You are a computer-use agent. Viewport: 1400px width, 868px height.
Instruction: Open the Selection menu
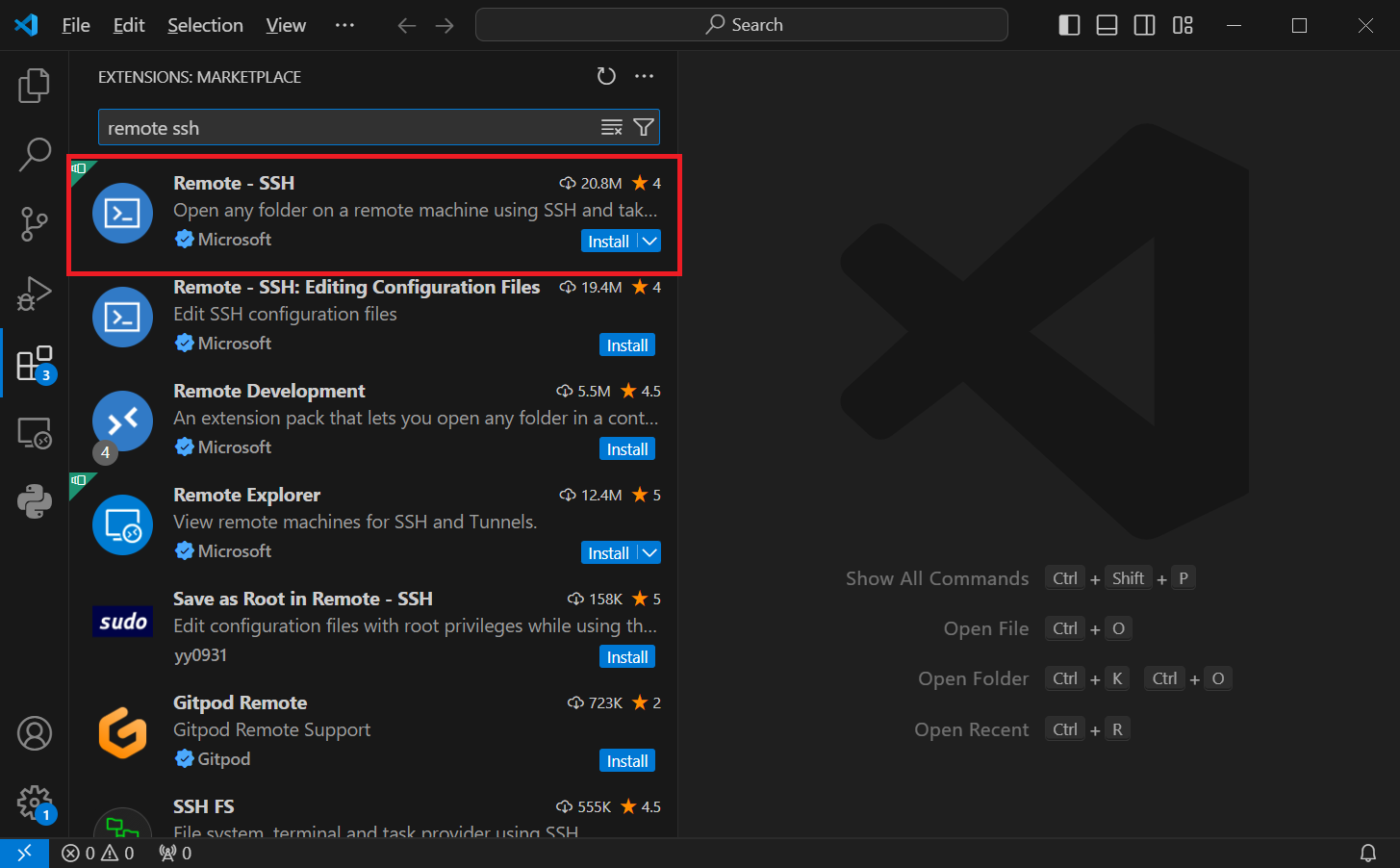coord(205,25)
